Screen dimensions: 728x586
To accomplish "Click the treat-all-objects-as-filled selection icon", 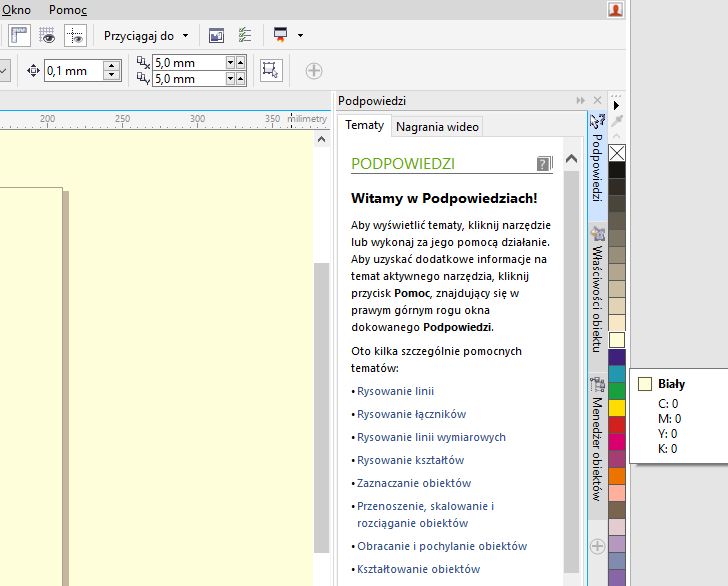I will point(270,70).
